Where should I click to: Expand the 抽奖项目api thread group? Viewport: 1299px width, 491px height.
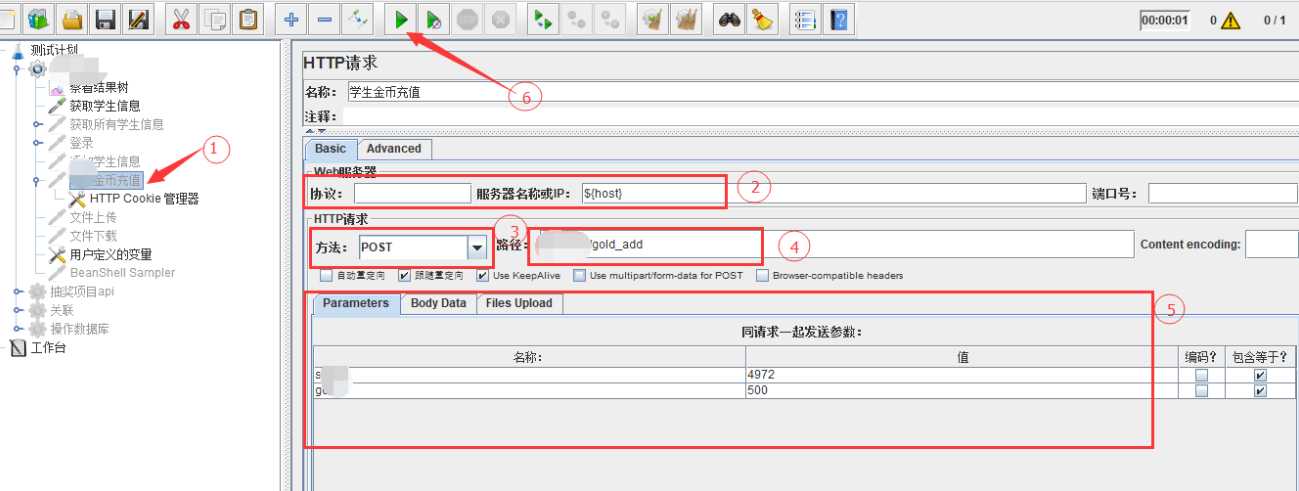(17, 291)
